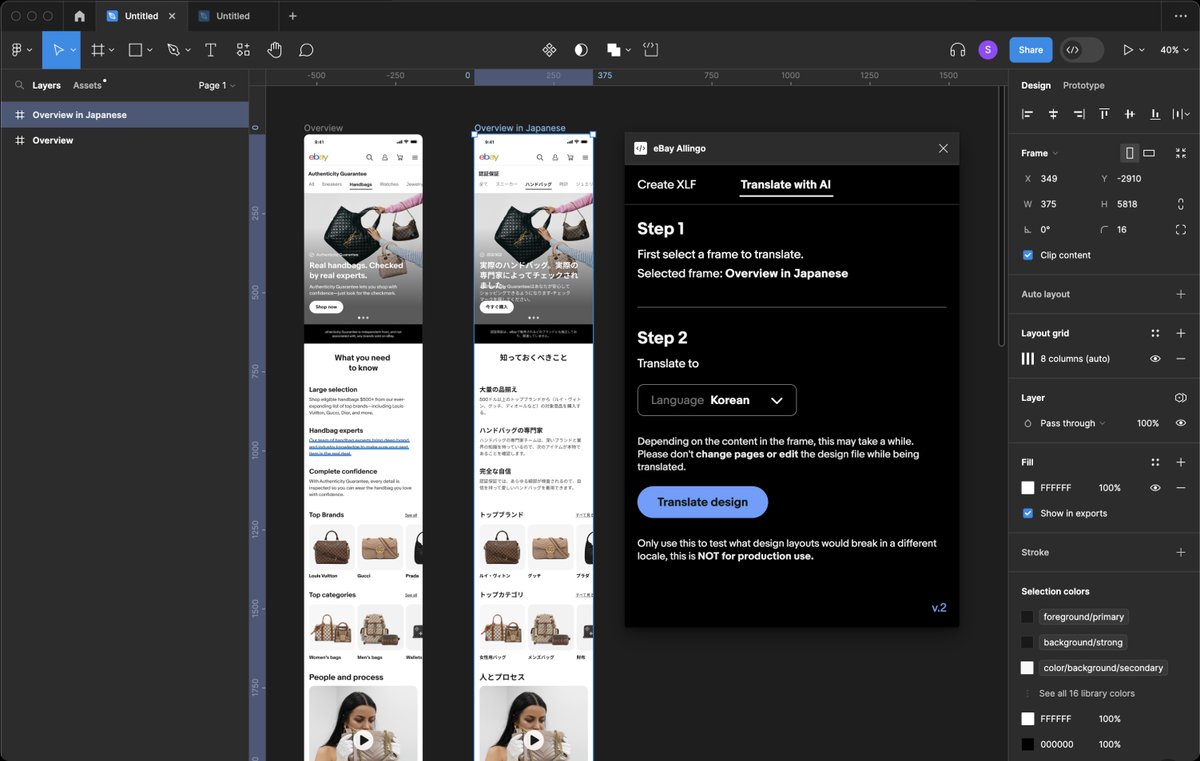Open new tab with plus
The image size is (1200, 761).
click(x=292, y=16)
